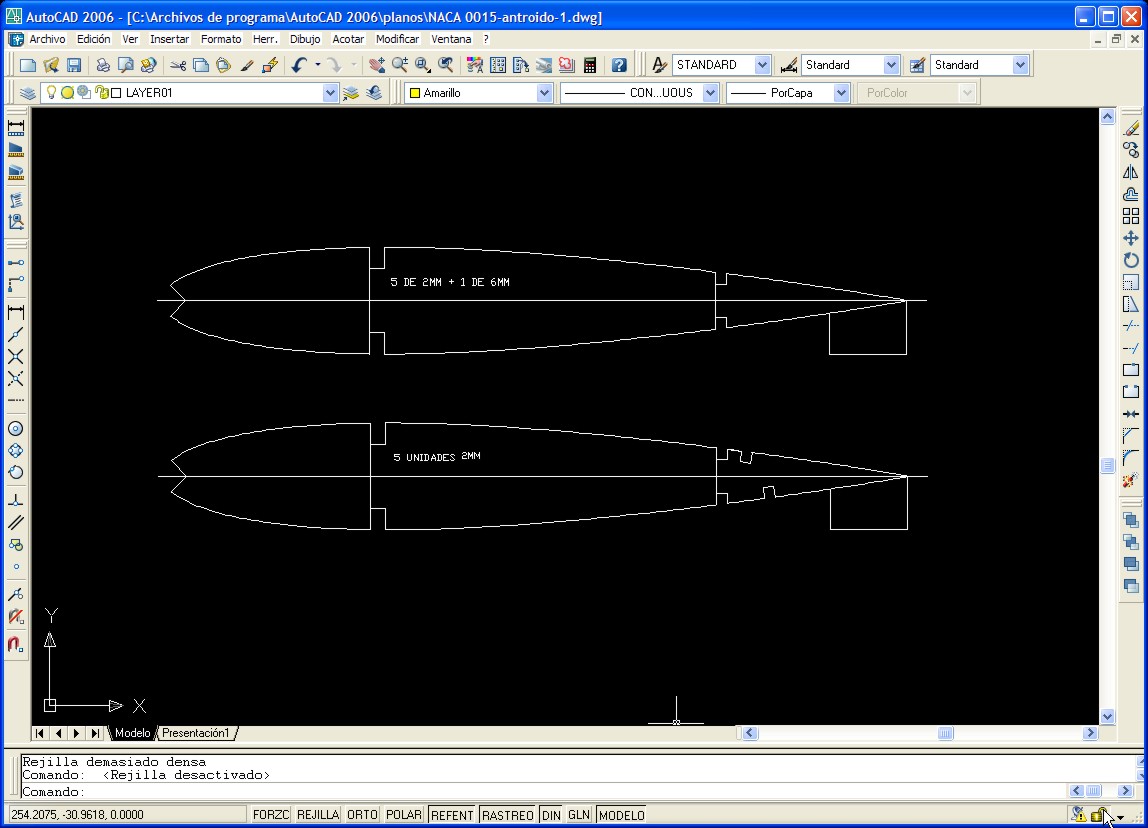Jump to the last layout tab arrow

[x=95, y=733]
